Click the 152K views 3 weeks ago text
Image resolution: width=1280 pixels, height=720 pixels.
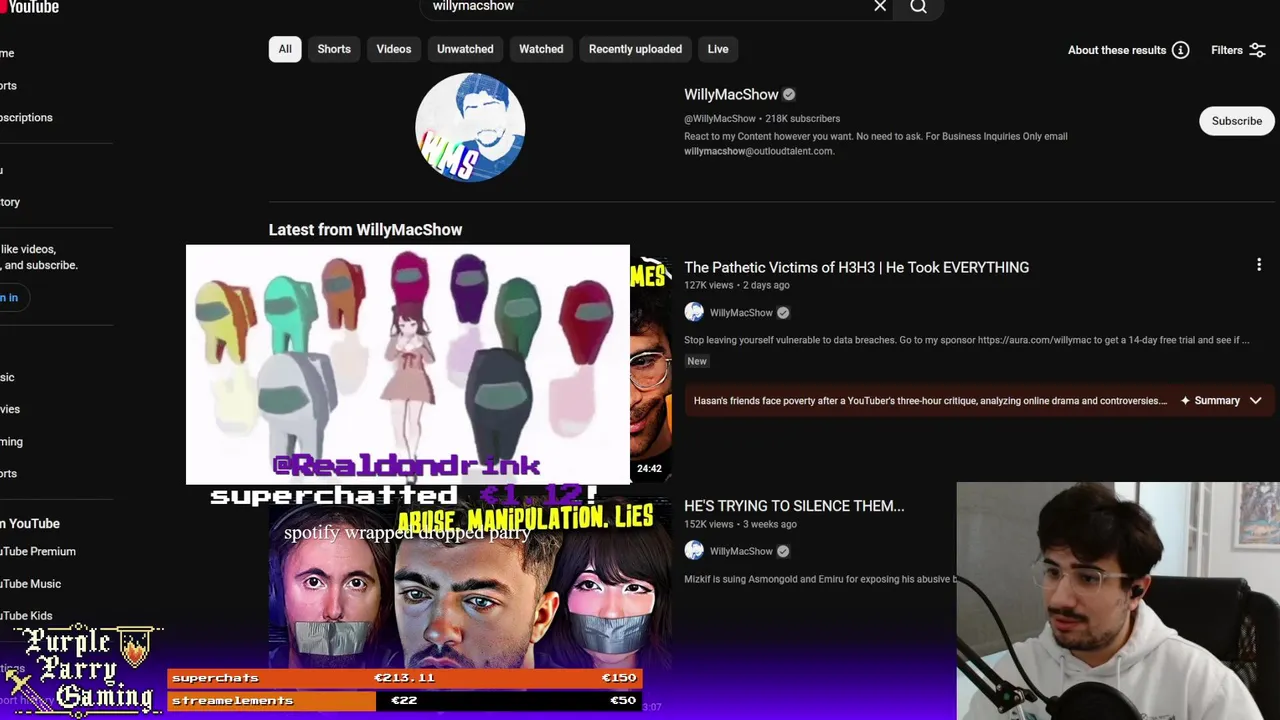tap(740, 524)
